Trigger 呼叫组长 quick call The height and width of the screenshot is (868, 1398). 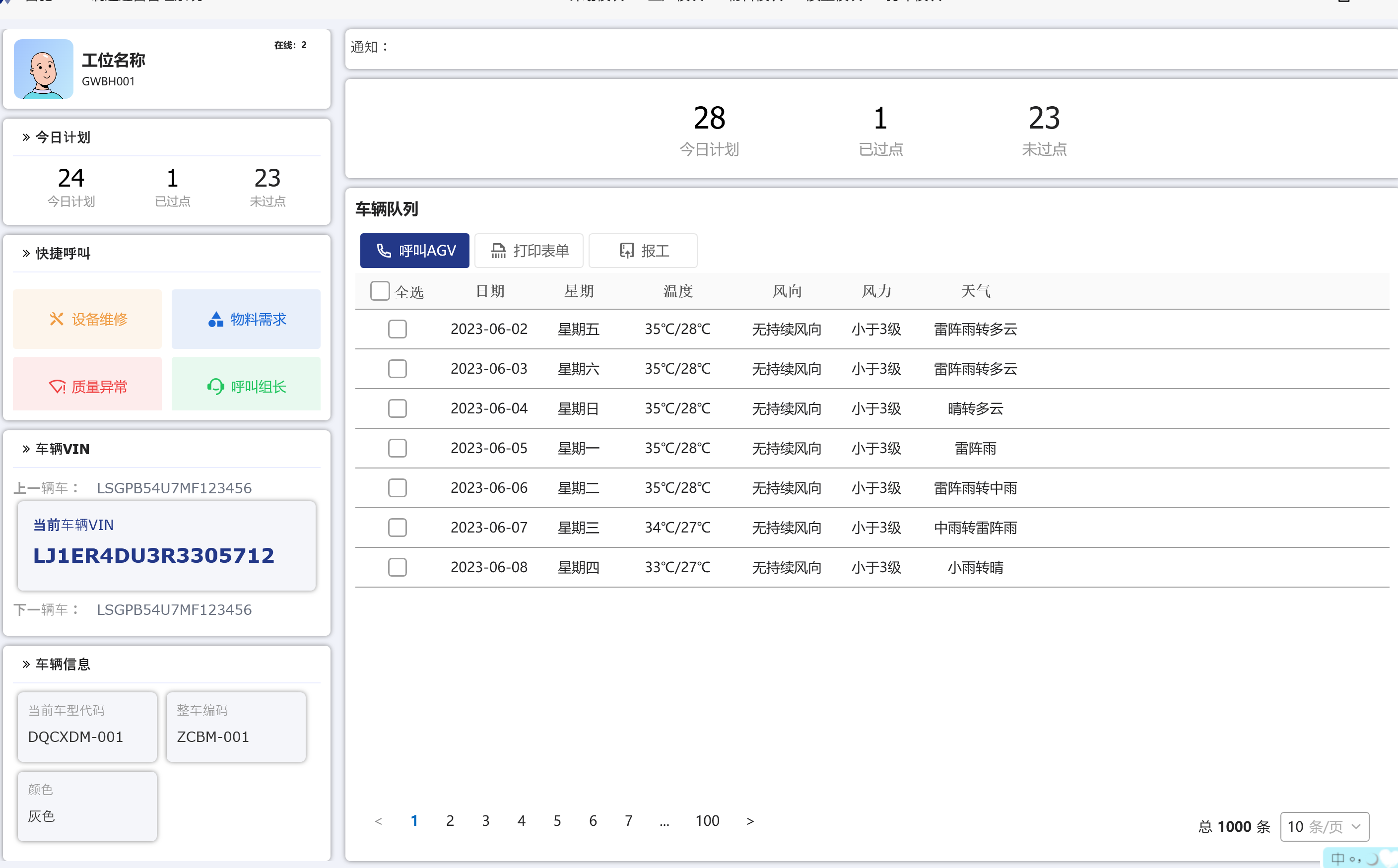[x=246, y=384]
